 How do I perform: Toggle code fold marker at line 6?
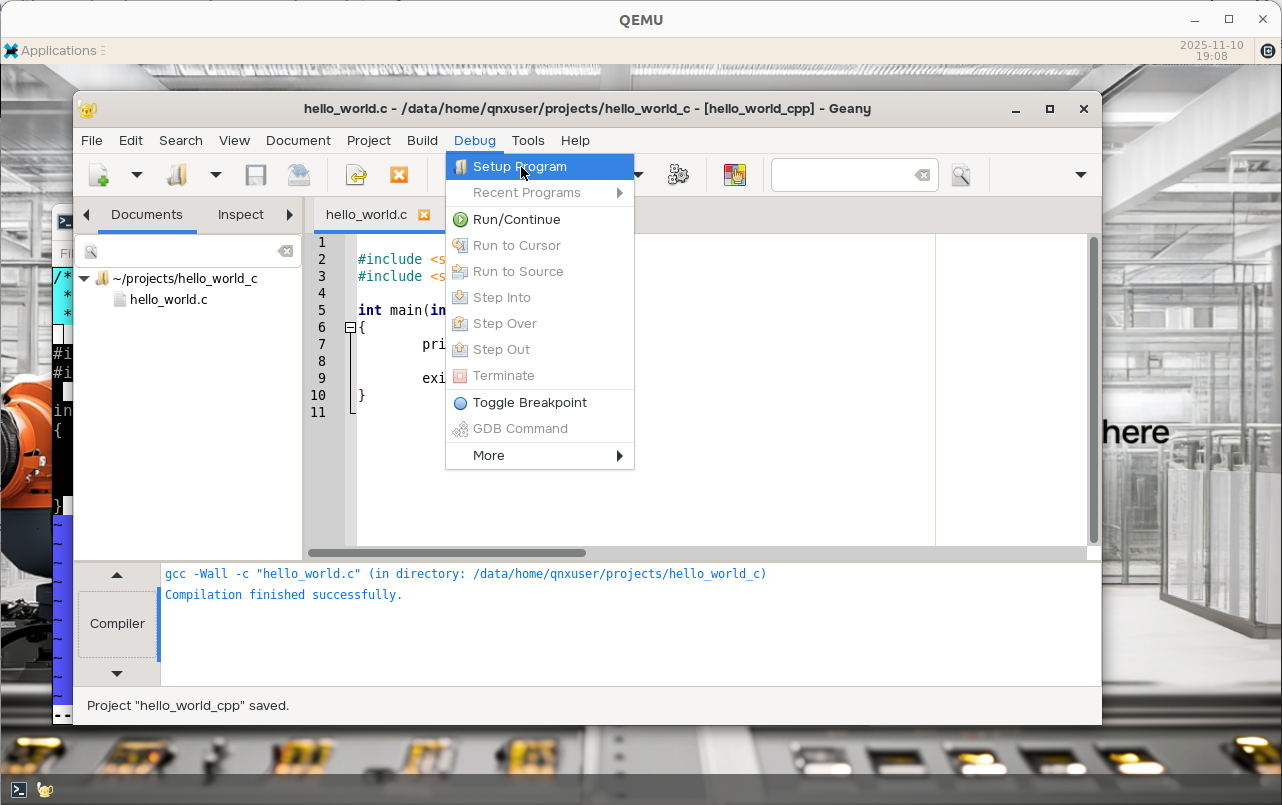(351, 328)
